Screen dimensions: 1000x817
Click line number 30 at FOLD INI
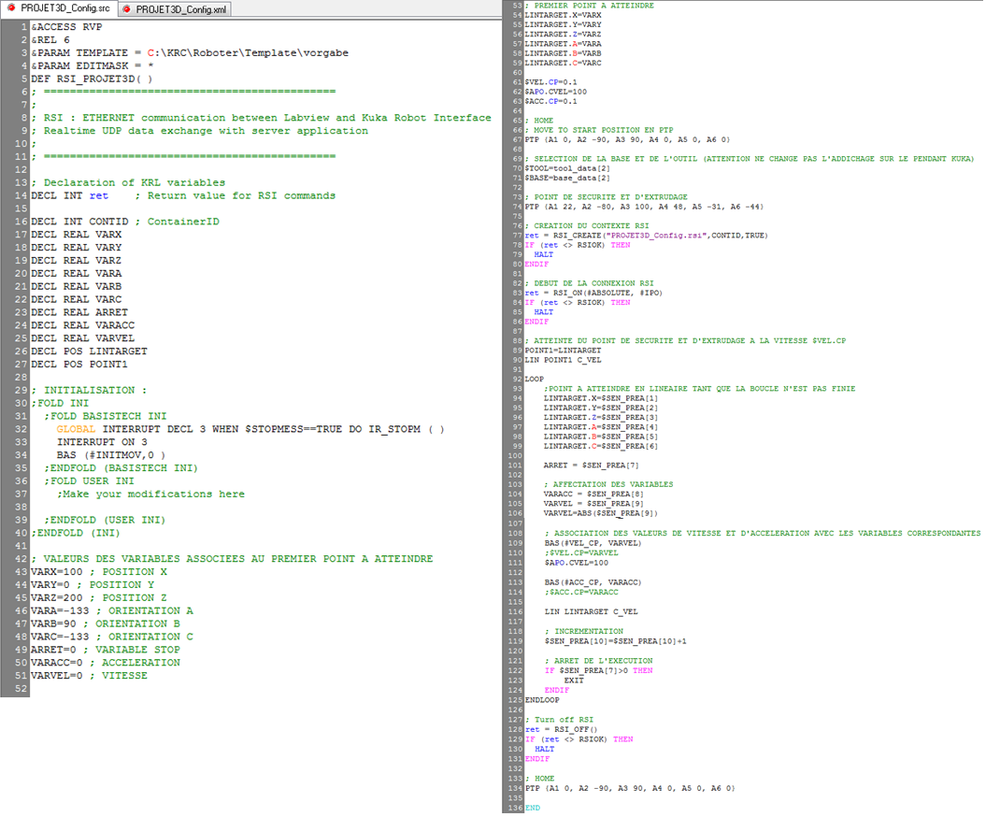tap(20, 403)
